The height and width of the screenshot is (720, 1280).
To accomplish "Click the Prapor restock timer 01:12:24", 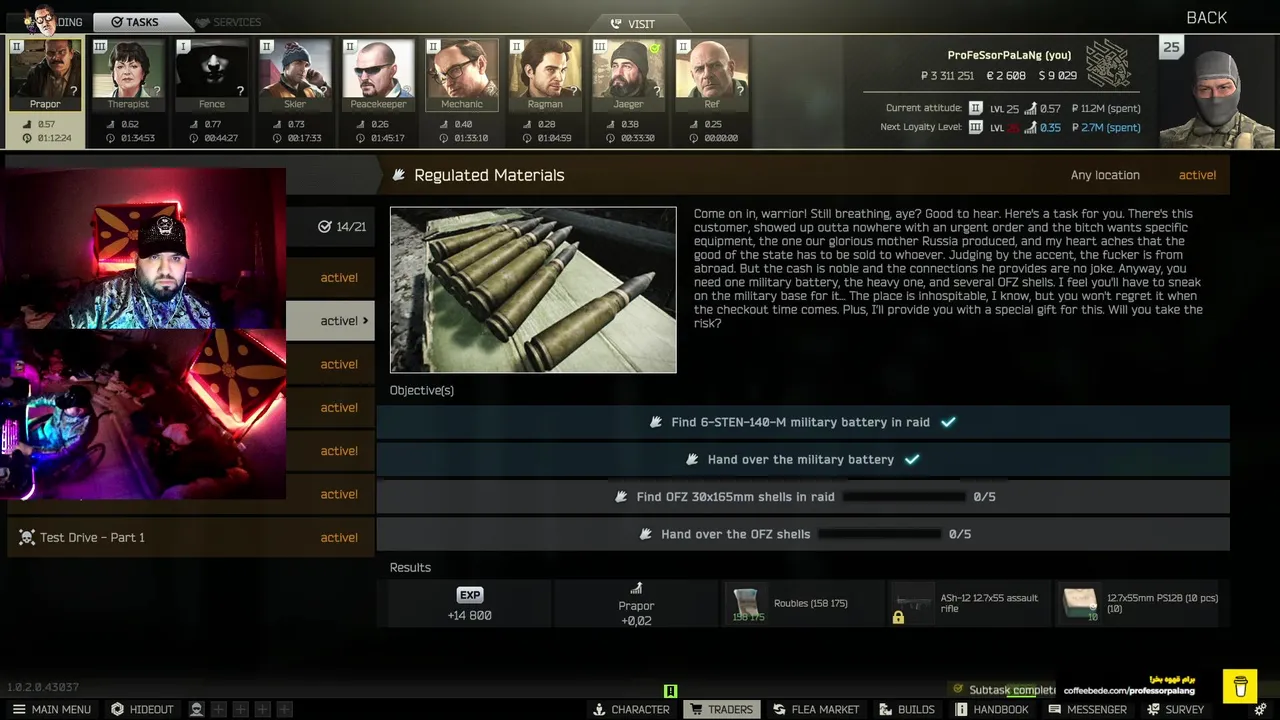I will (46, 138).
